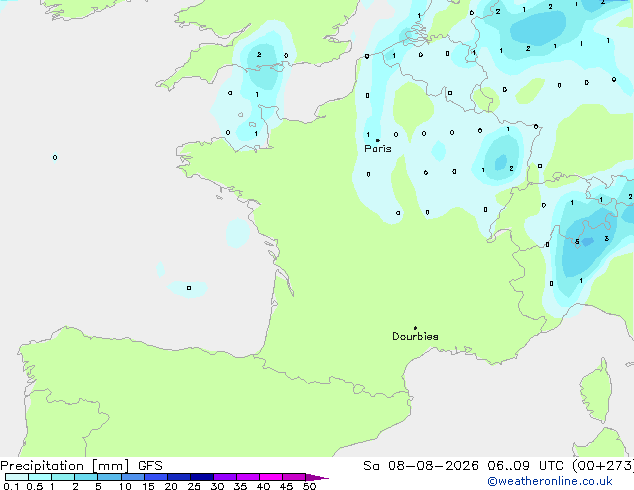Click the forecast date Sa 08-08-2026
Screen dimensions: 634x490
(421, 466)
